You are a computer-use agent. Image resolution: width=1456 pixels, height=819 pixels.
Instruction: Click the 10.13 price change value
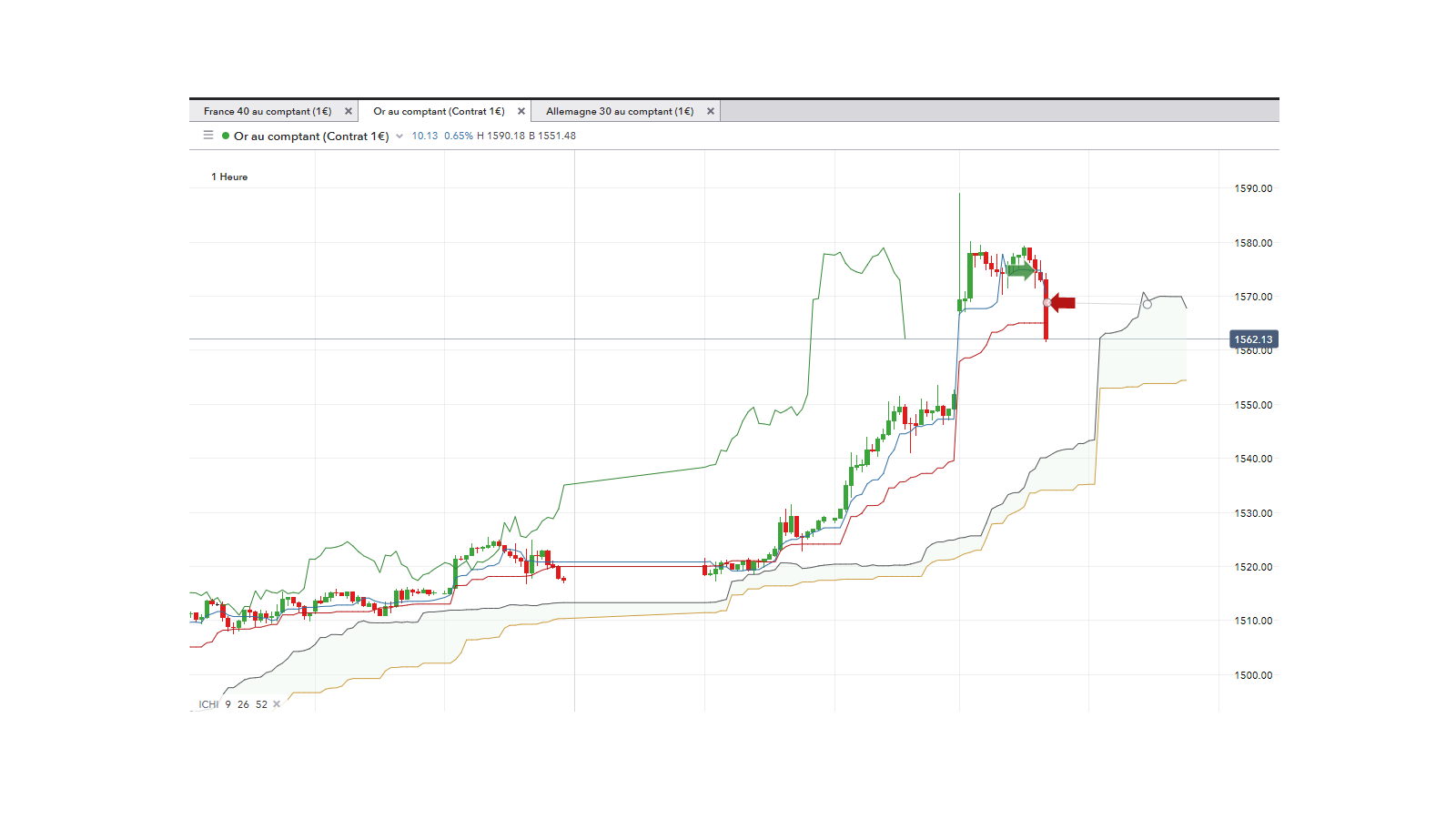[425, 136]
